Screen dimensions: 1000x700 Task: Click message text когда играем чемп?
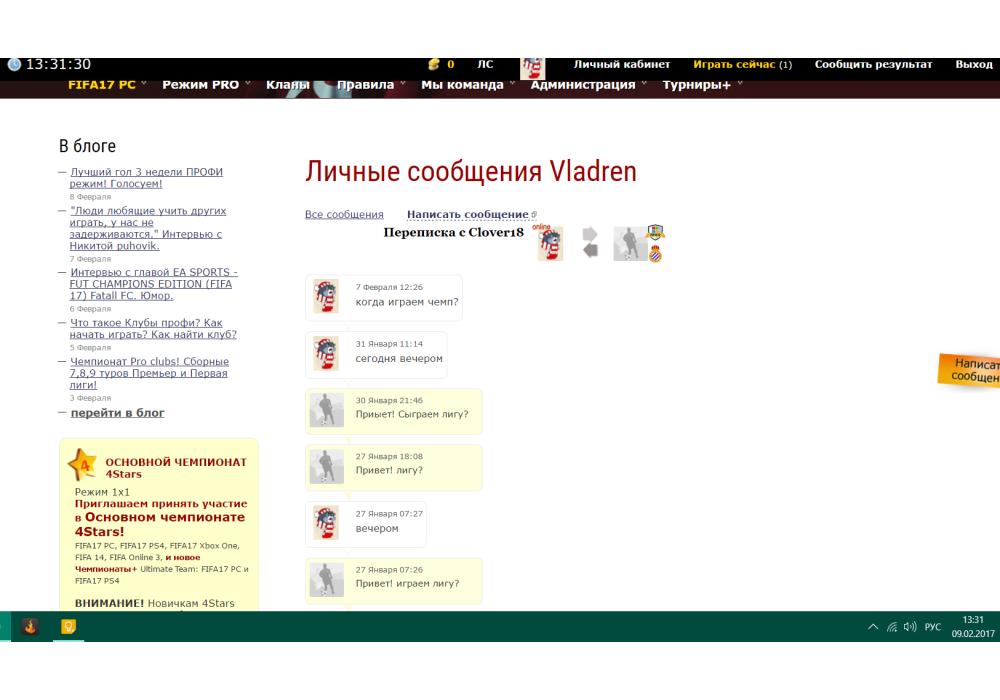click(x=407, y=302)
